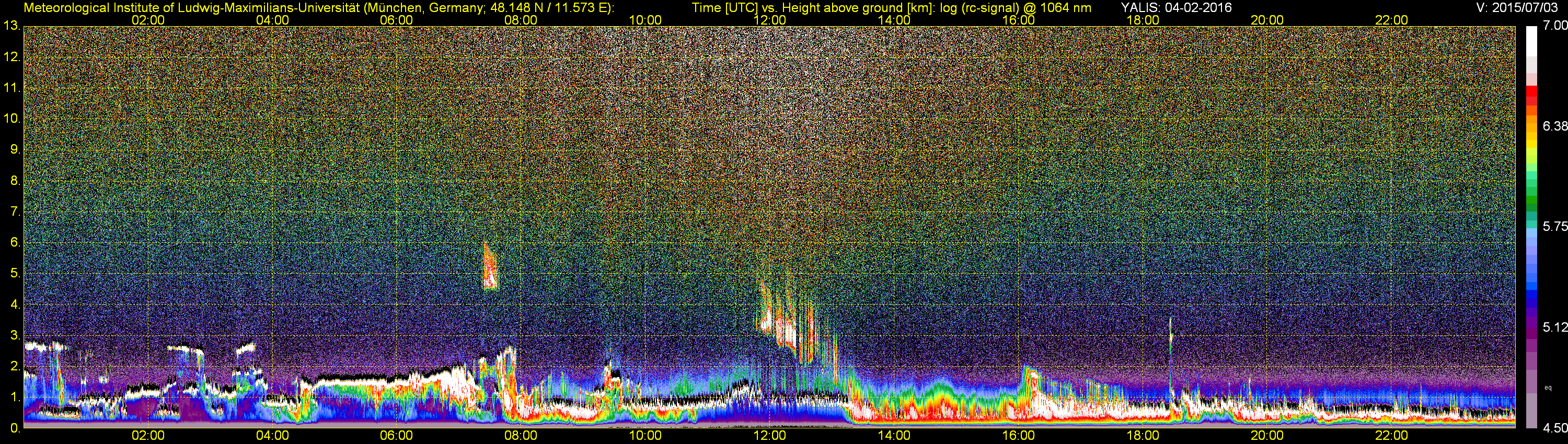Click the 5 km height axis label
The height and width of the screenshot is (444, 1568).
[15, 274]
